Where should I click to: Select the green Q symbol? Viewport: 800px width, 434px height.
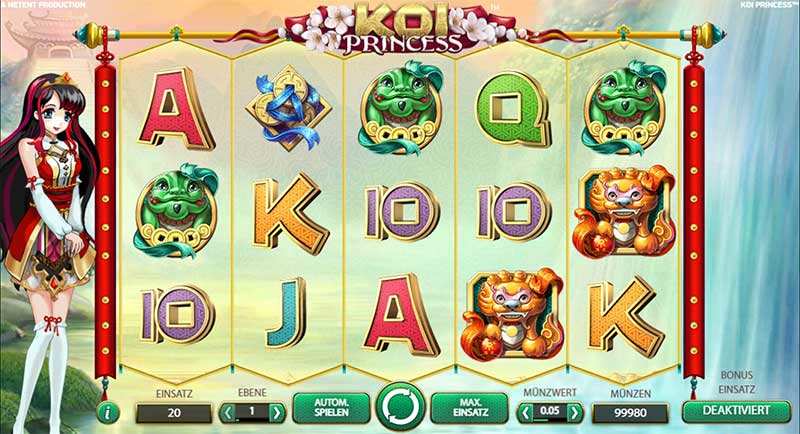[512, 109]
